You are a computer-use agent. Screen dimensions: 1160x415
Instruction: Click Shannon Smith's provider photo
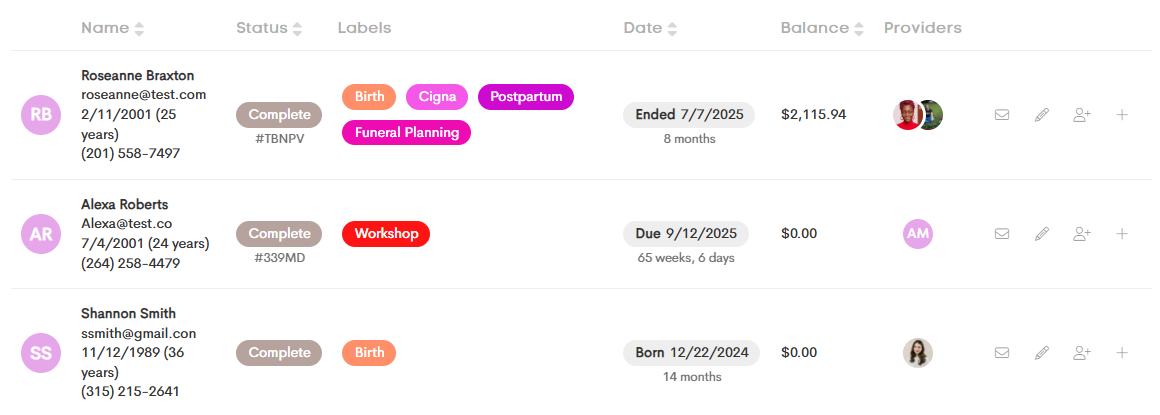click(918, 353)
